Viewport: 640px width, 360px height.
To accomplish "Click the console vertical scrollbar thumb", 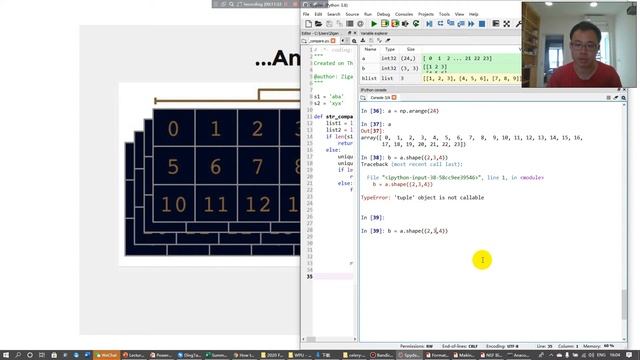I will coord(624,304).
